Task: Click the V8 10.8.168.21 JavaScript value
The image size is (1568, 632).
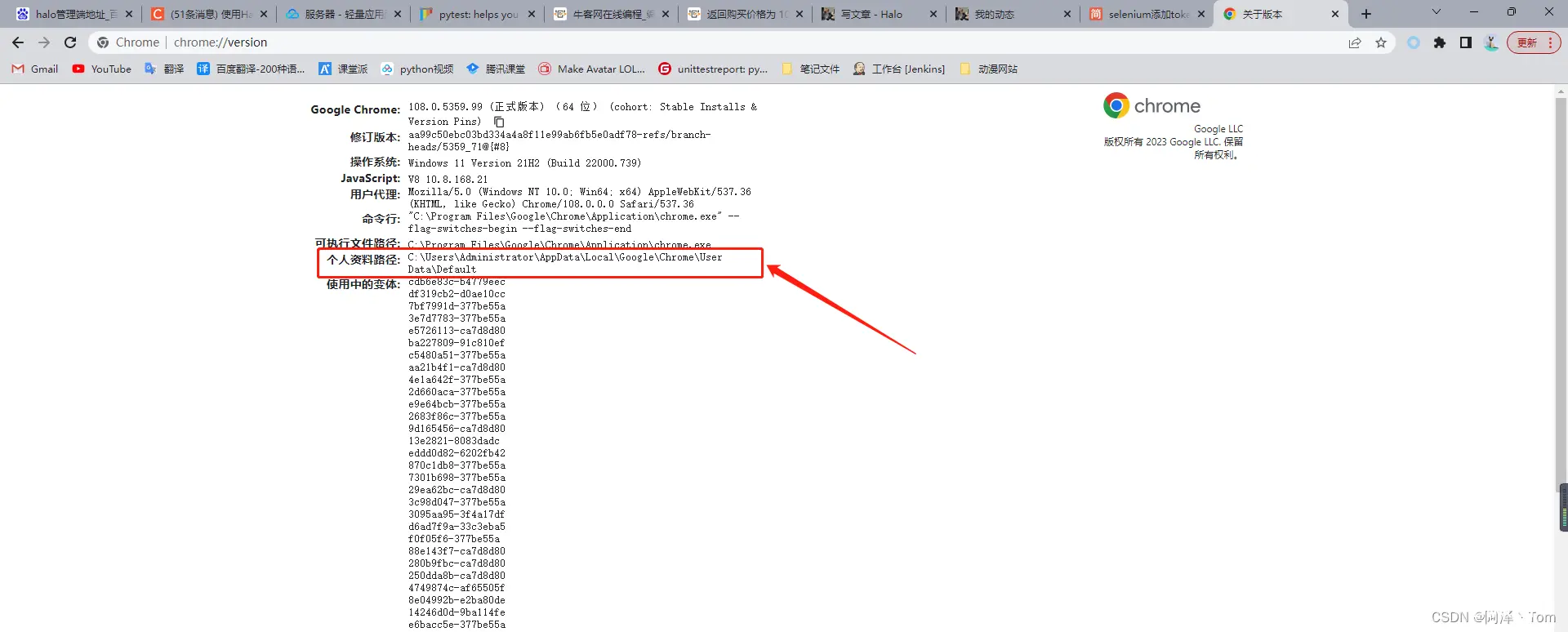Action: (x=448, y=180)
